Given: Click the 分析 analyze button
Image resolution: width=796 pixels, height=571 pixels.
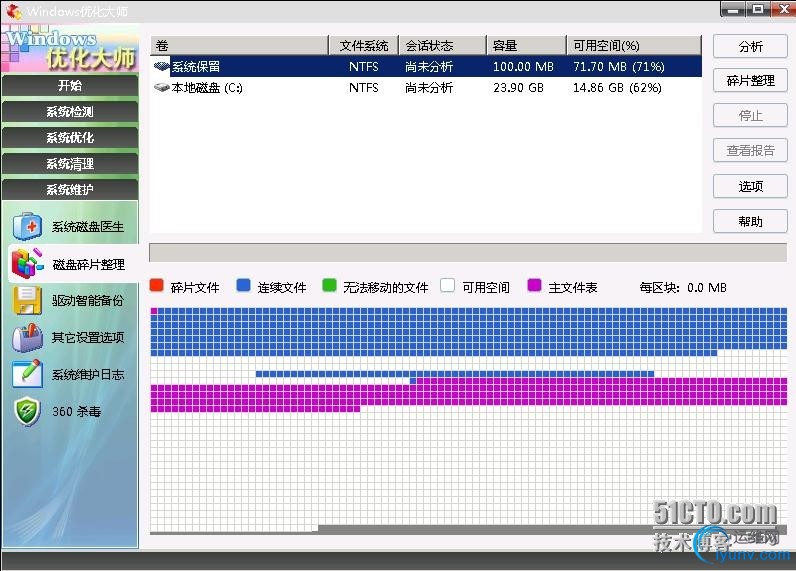Looking at the screenshot, I should pos(750,47).
